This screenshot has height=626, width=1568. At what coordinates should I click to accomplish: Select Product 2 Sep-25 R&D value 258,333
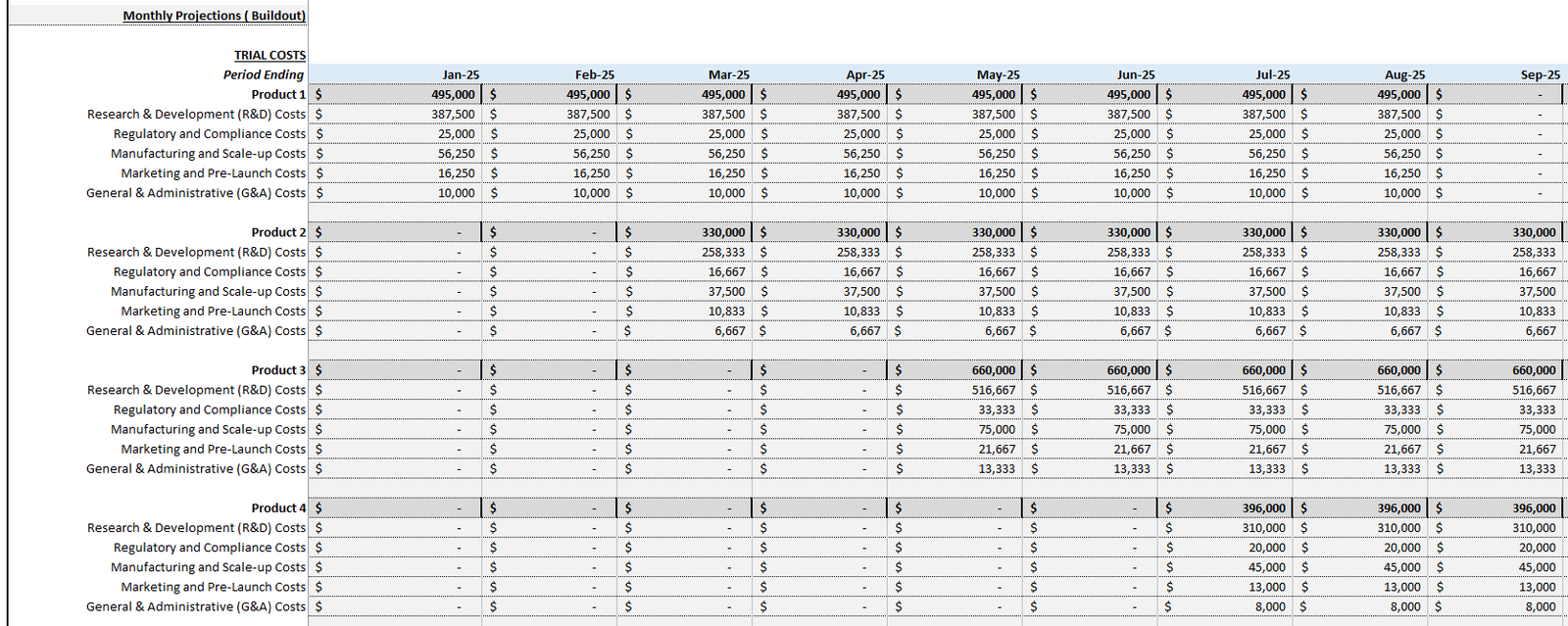click(x=1534, y=253)
